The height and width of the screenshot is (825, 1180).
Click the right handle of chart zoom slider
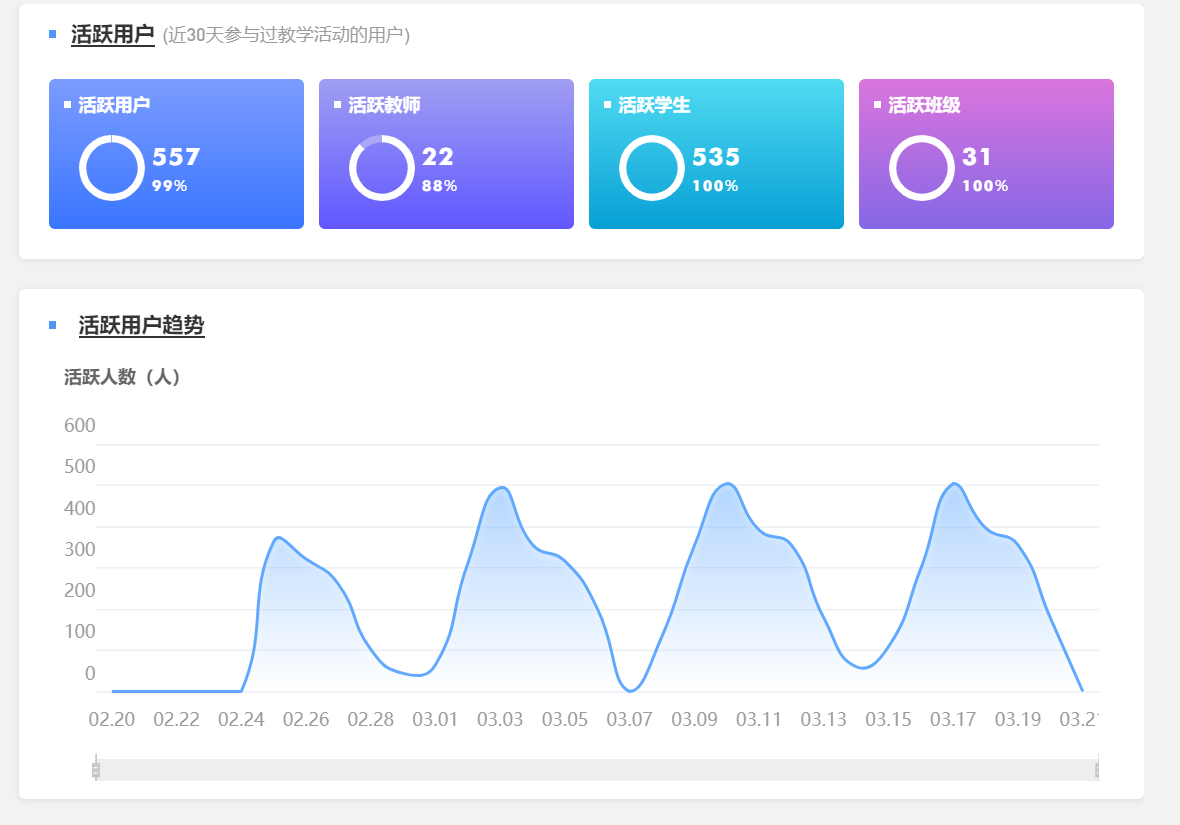[x=1097, y=769]
